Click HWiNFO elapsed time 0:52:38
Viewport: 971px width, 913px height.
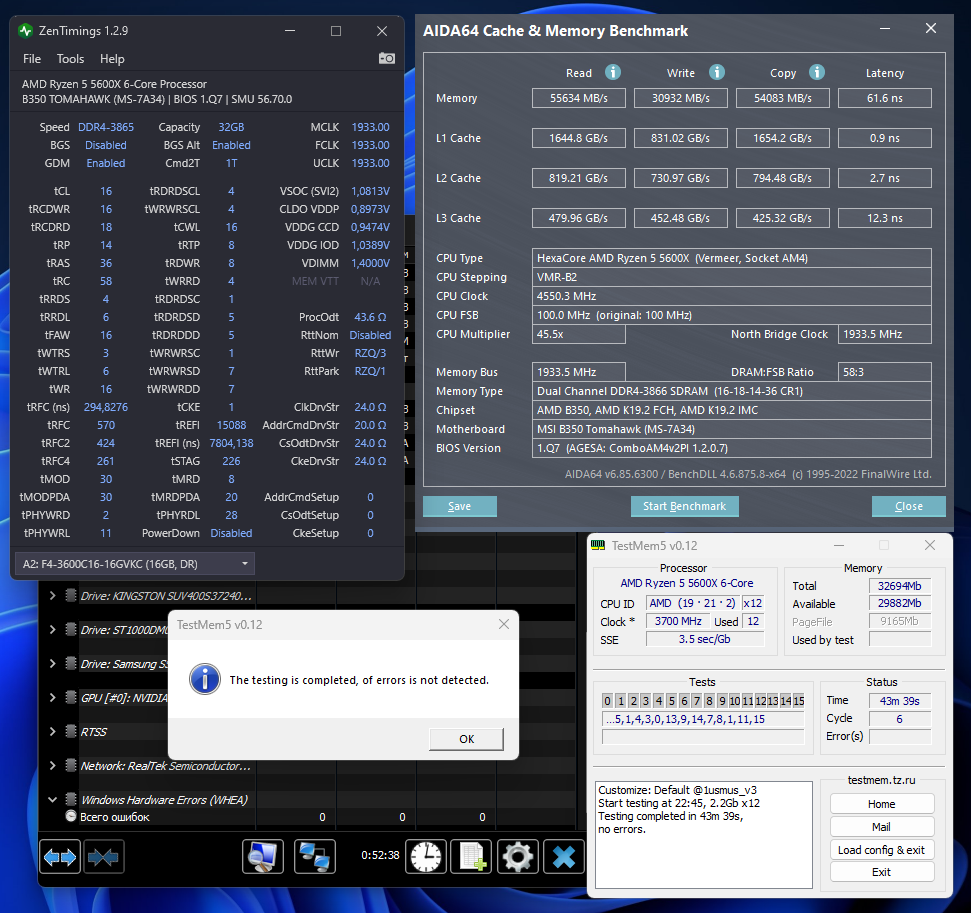[380, 855]
